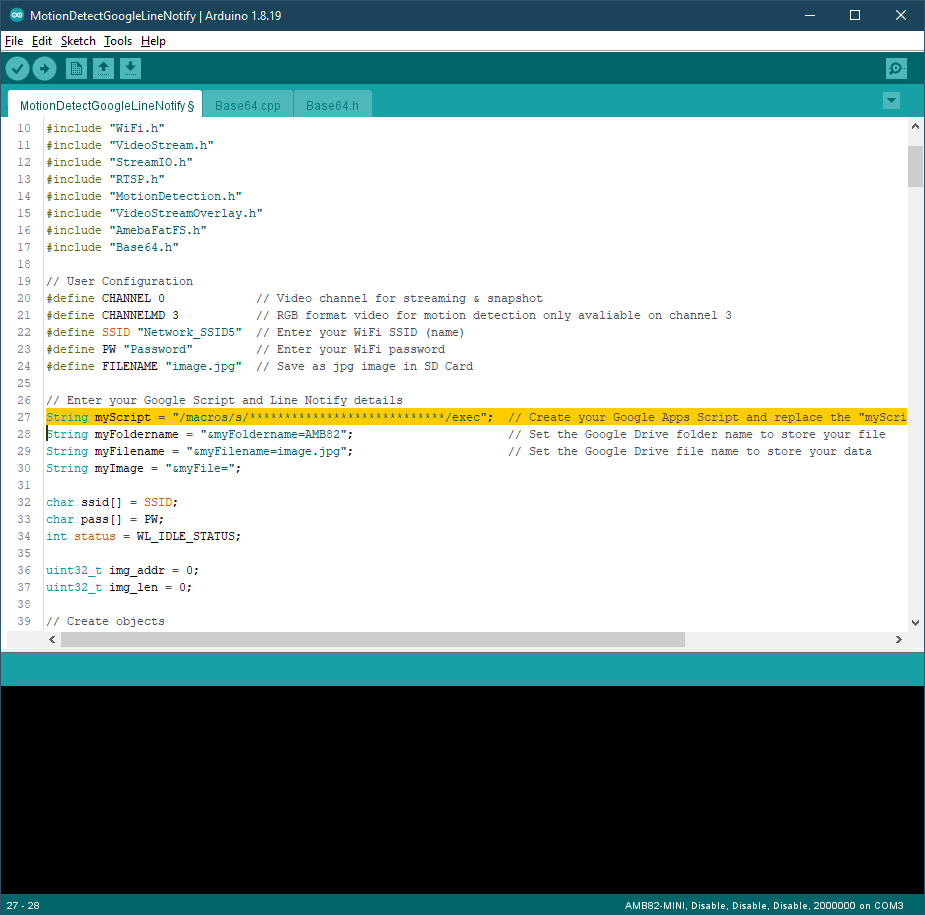The image size is (925, 915).
Task: Click the Verify checkmark button
Action: pos(18,69)
